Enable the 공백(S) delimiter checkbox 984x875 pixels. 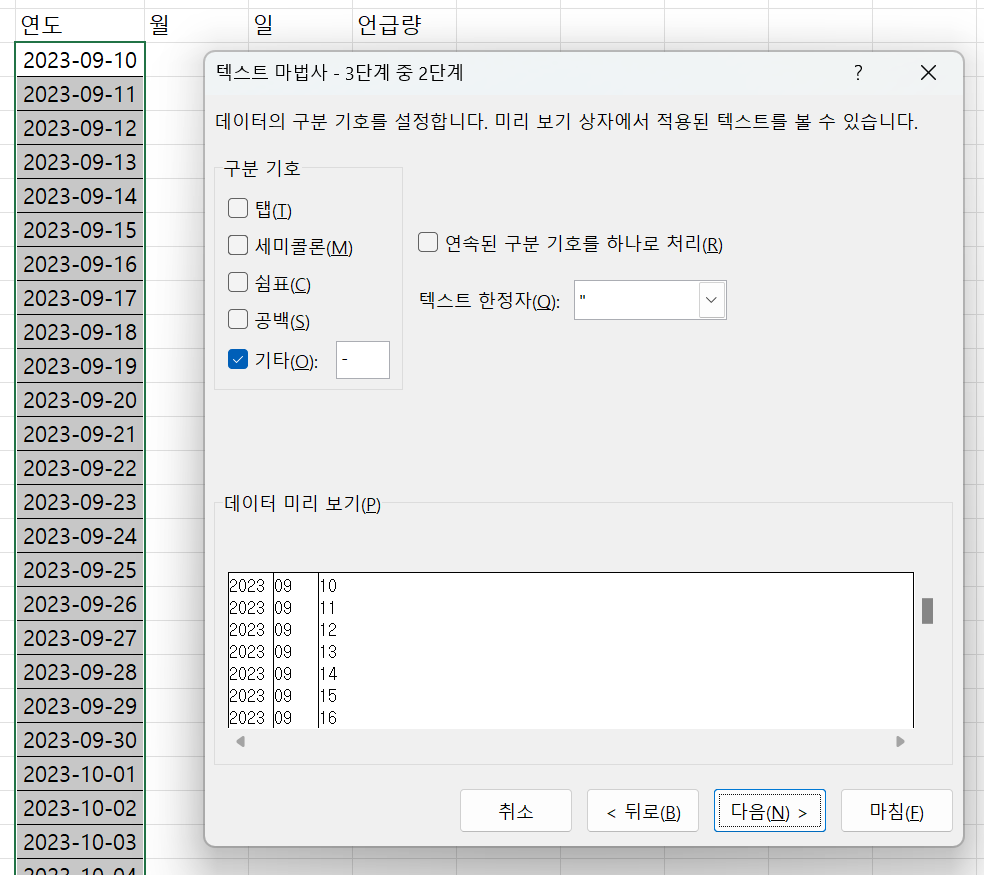coord(238,319)
